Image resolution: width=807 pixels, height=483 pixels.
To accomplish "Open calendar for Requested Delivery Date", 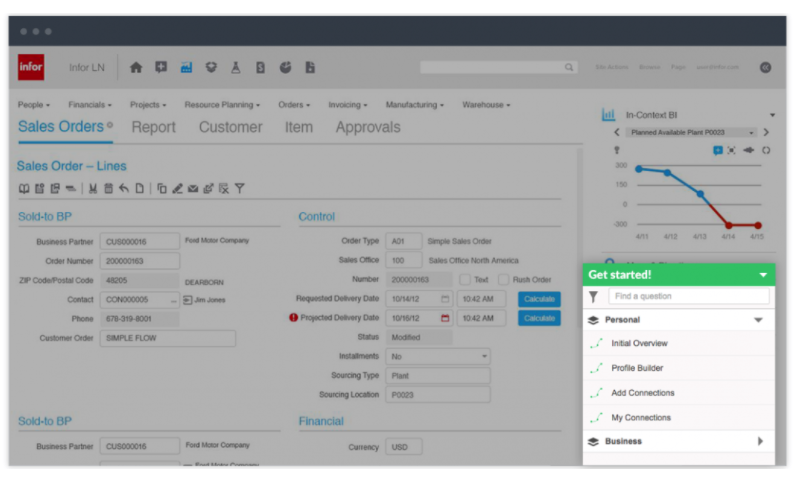I will 445,299.
